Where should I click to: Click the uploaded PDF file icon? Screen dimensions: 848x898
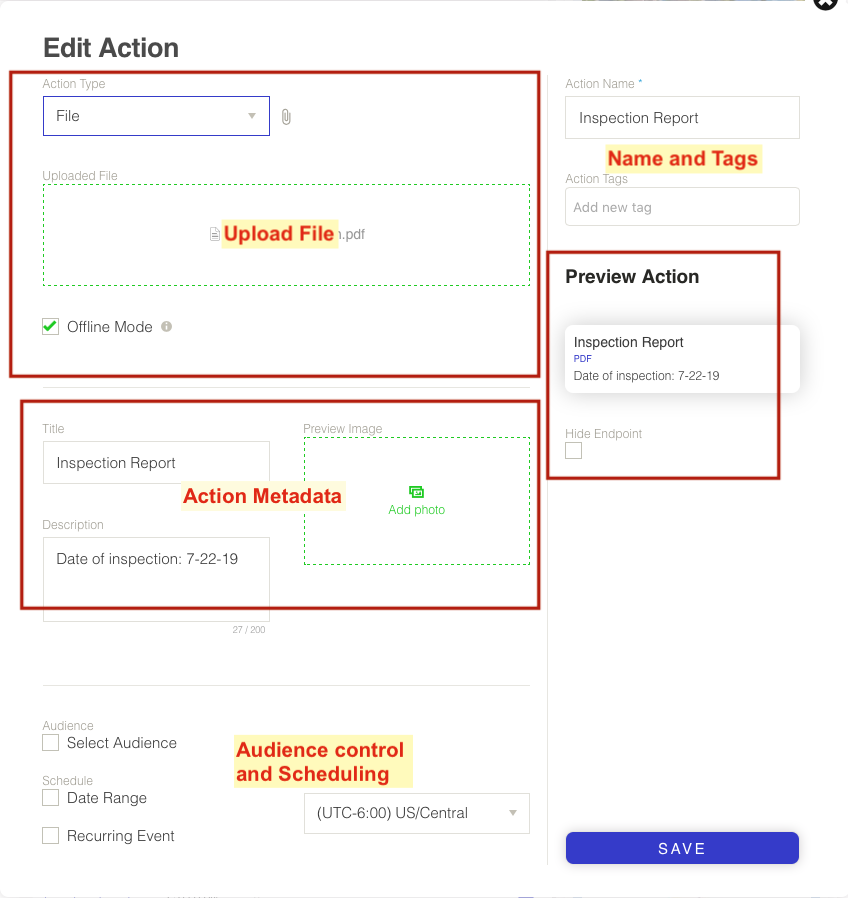(x=214, y=234)
